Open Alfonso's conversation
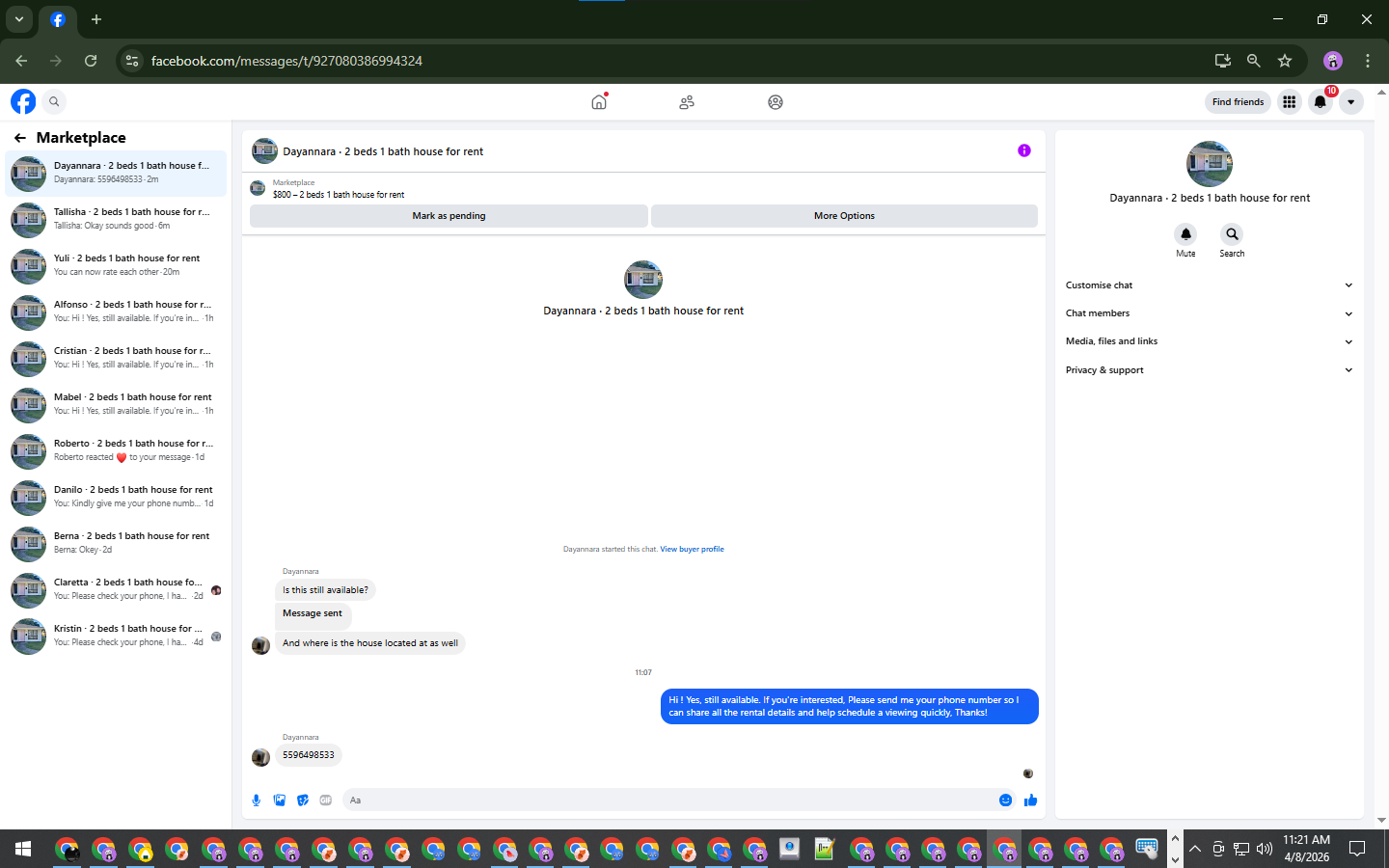 [x=116, y=312]
